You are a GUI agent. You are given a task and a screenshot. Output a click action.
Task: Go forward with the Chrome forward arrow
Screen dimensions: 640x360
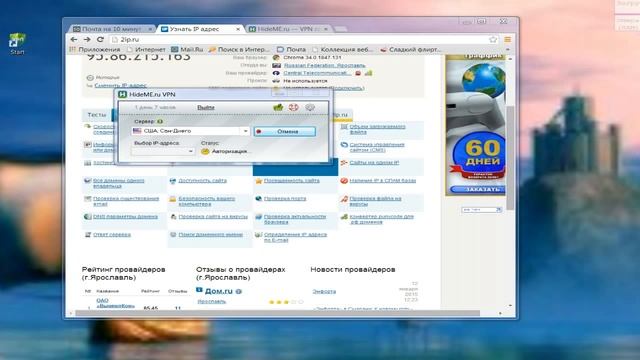click(x=87, y=40)
